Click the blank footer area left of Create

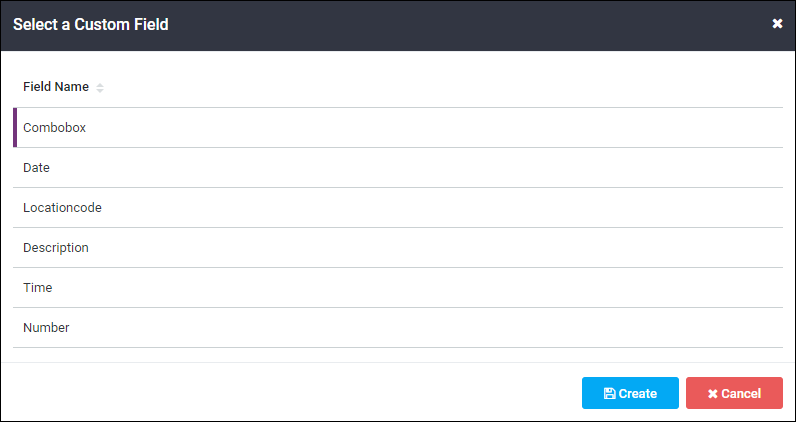291,393
